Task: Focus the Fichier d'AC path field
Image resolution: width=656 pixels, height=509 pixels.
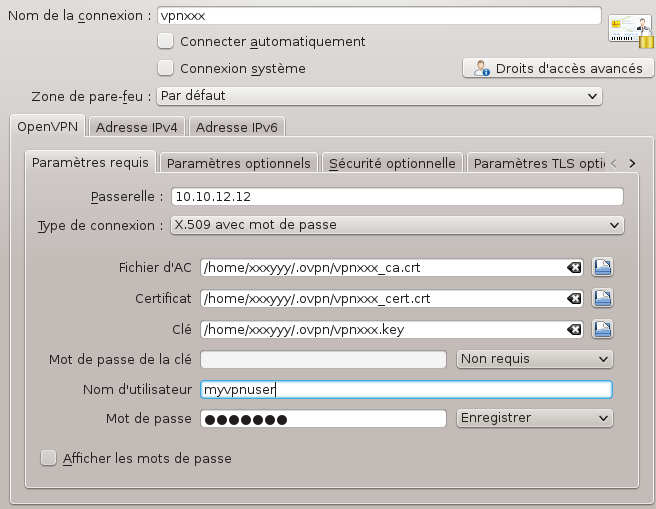Action: click(383, 268)
